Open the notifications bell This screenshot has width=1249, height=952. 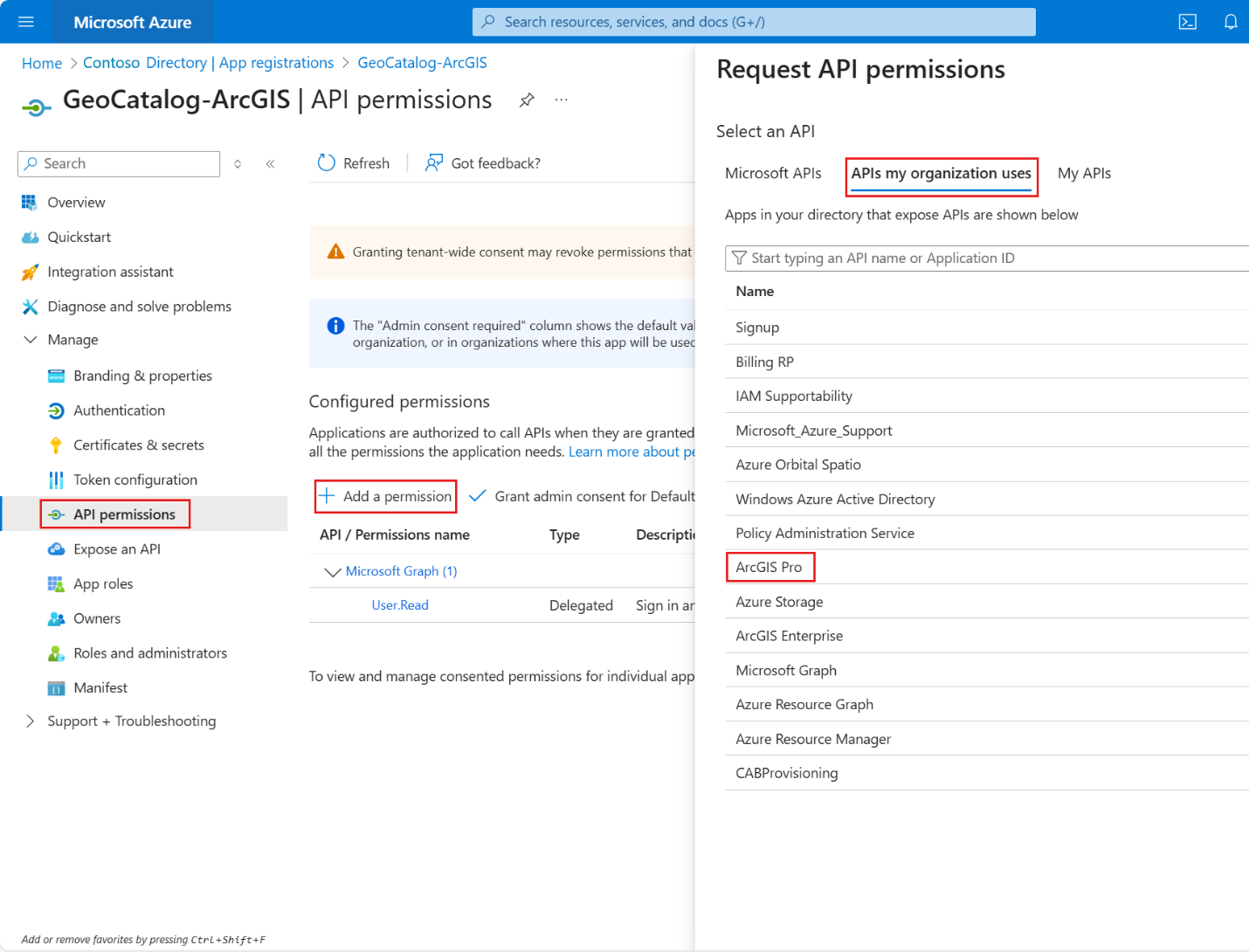1231,22
